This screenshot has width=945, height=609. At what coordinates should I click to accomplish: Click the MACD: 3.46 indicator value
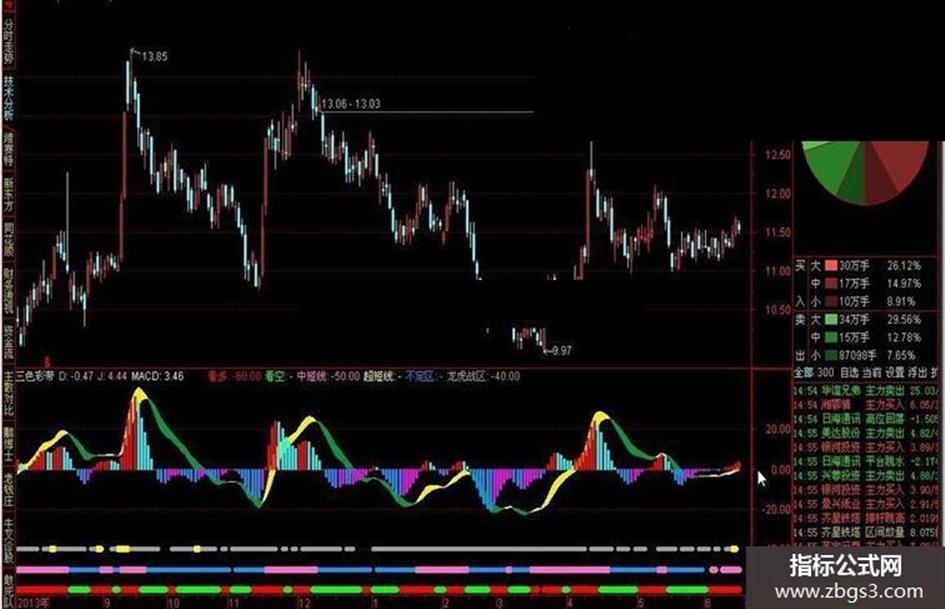click(157, 376)
